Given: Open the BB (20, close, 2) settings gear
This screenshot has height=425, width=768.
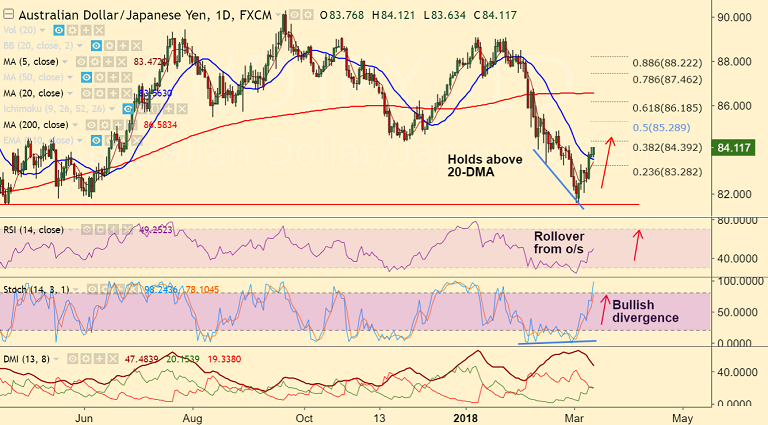Looking at the screenshot, I should tap(109, 46).
